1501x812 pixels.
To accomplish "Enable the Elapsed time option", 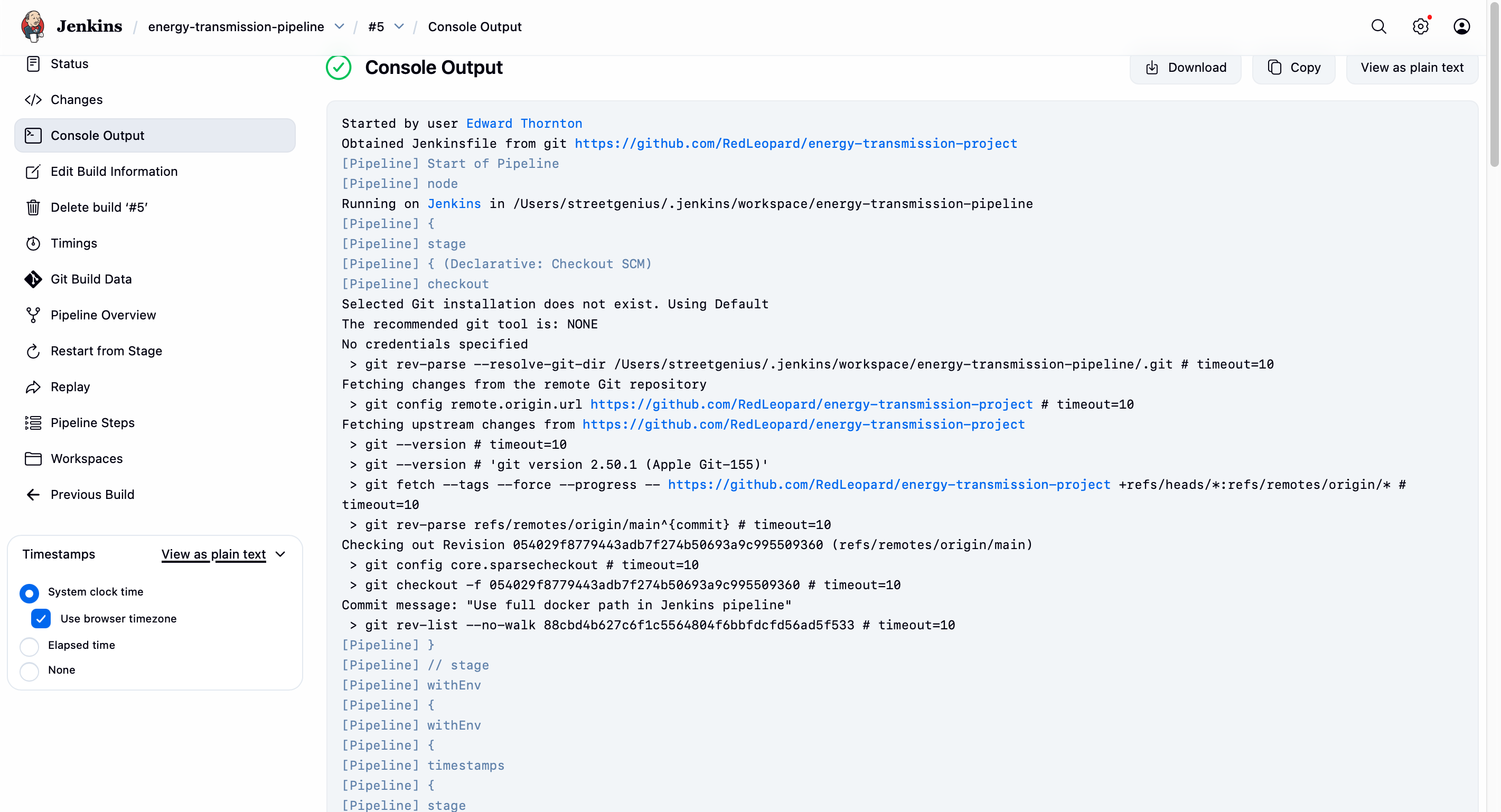I will (29, 645).
